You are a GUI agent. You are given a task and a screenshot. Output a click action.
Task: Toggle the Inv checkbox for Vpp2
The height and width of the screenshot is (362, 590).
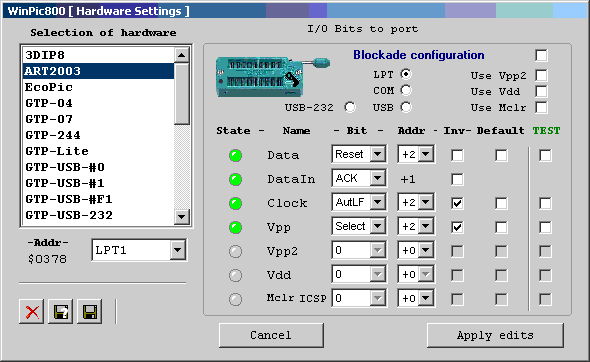pos(457,251)
